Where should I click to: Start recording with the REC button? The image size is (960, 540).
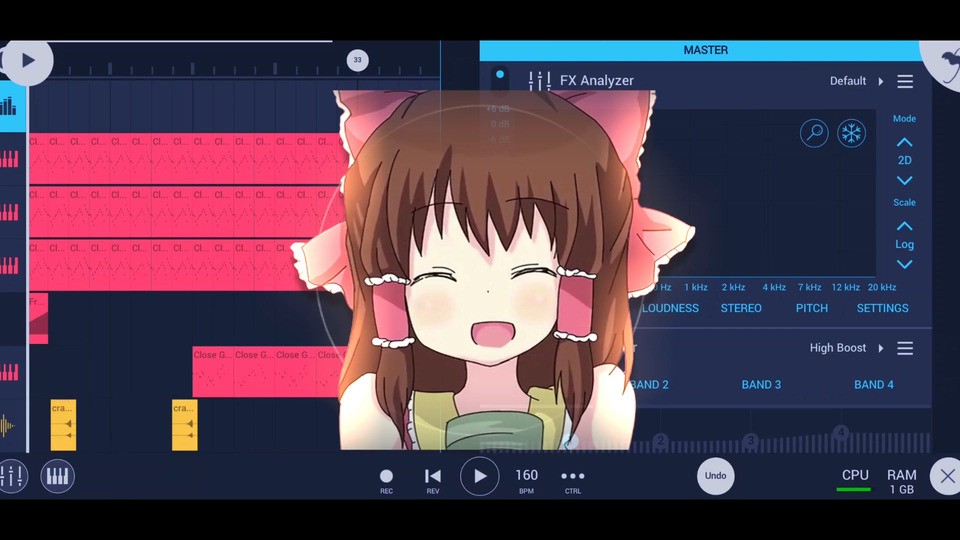pos(386,481)
